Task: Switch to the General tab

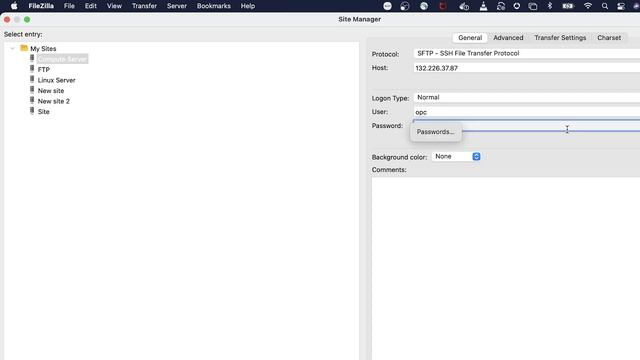Action: coord(470,38)
